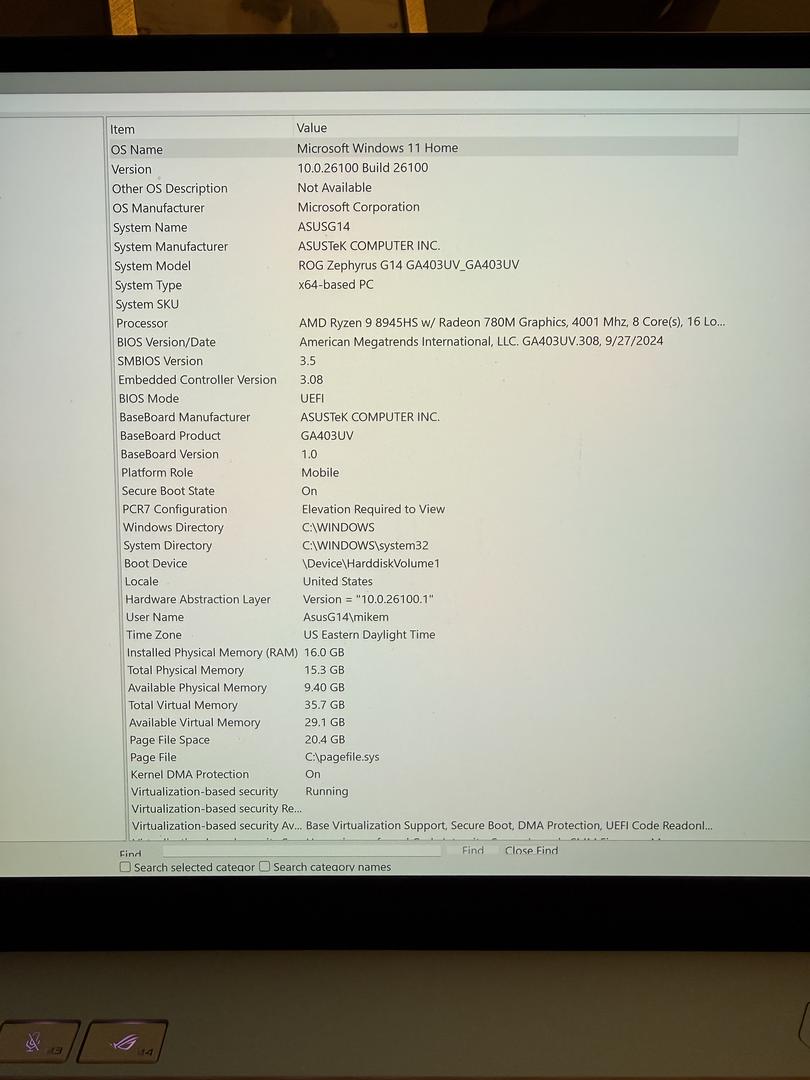This screenshot has height=1080, width=810.
Task: Select the Boot Device row
Action: [424, 563]
